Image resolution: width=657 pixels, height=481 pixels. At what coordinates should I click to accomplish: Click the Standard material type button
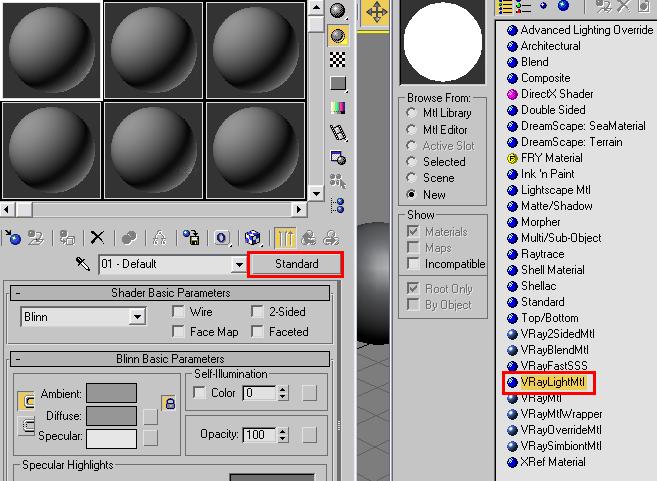tap(296, 264)
